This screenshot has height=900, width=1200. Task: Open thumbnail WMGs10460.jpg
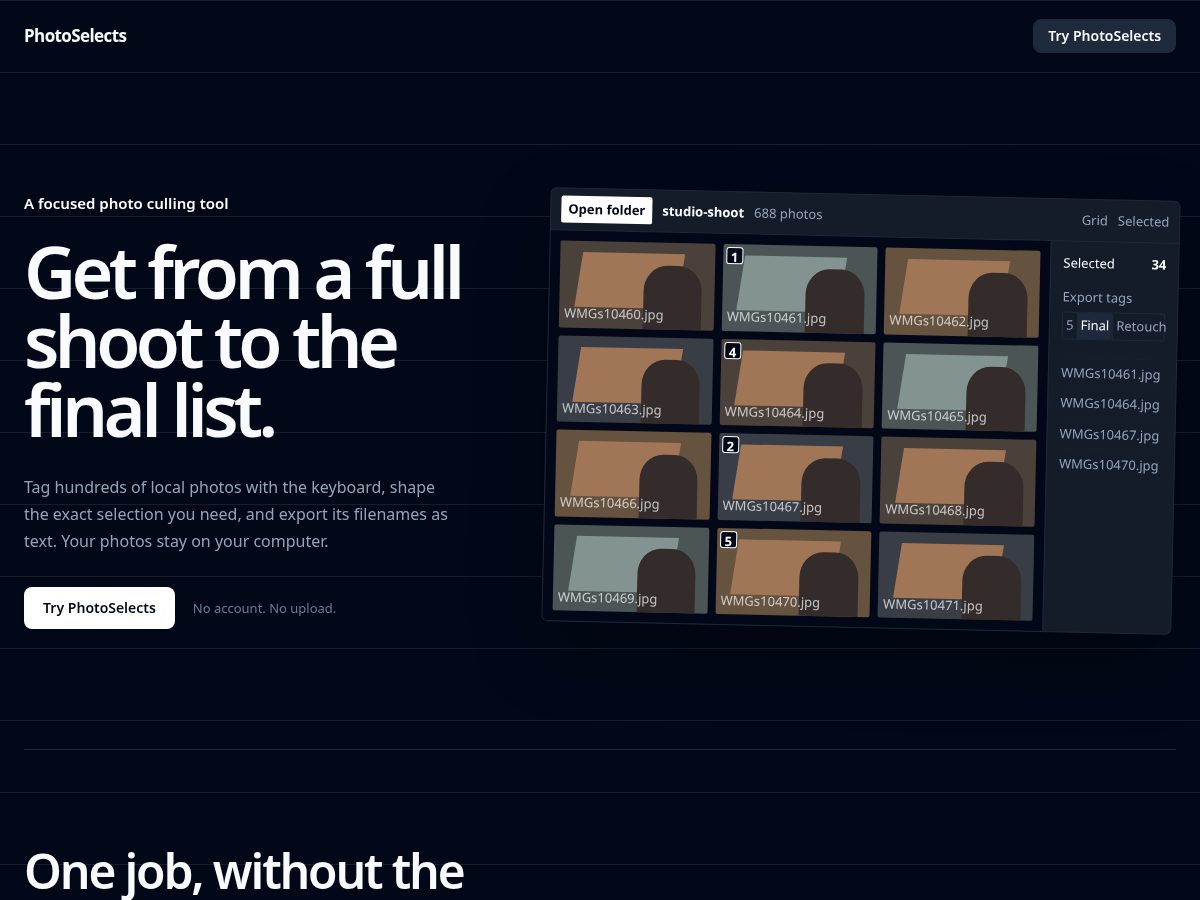(x=637, y=286)
